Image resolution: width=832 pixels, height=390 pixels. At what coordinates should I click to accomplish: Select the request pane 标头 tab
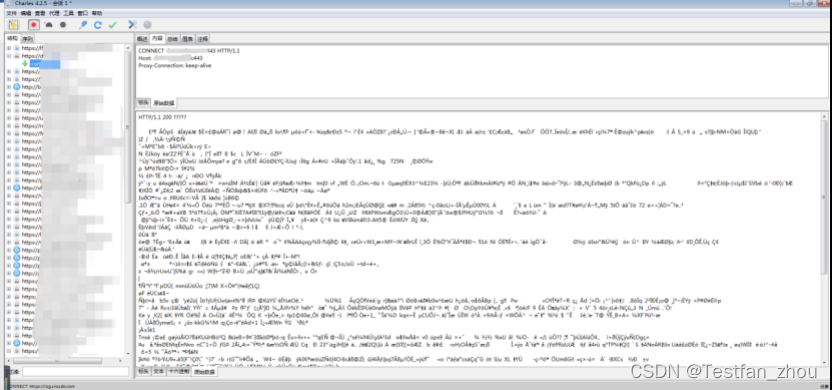click(x=143, y=102)
